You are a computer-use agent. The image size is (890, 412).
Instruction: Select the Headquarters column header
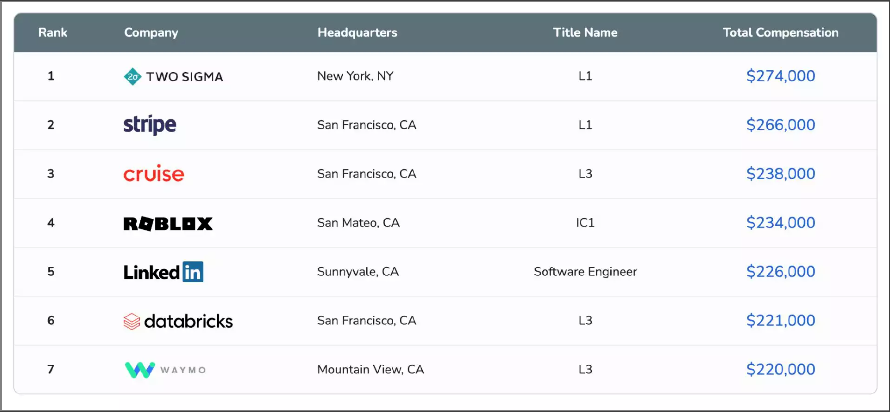(x=357, y=32)
